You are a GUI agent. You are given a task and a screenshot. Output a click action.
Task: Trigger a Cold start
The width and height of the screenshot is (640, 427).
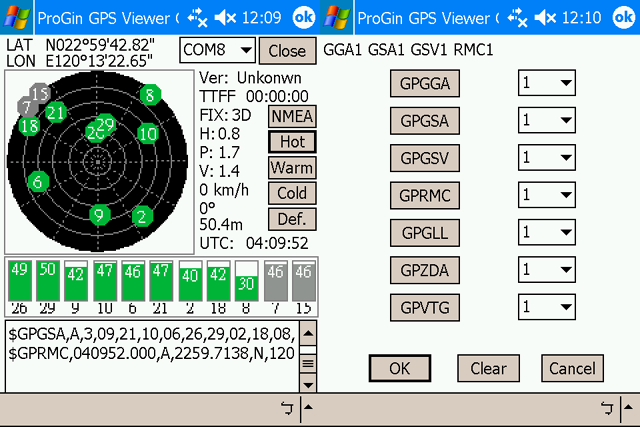coord(292,193)
